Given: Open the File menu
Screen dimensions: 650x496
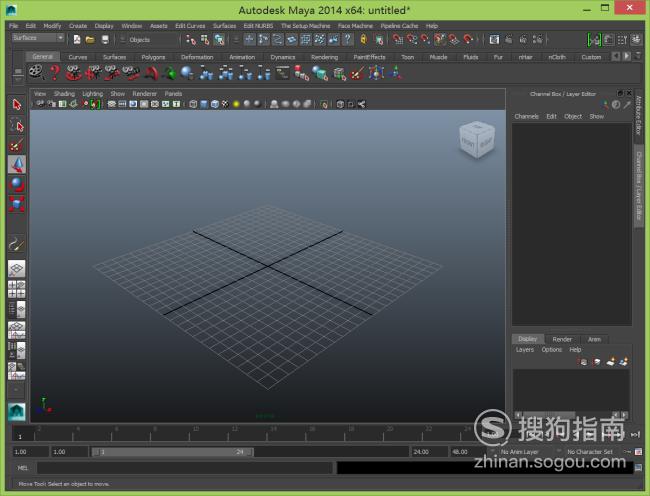Looking at the screenshot, I should 13,26.
